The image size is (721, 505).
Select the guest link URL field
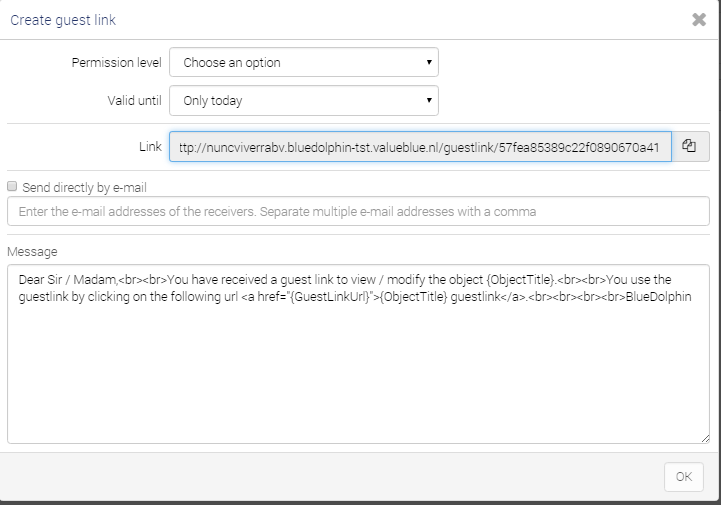point(420,147)
